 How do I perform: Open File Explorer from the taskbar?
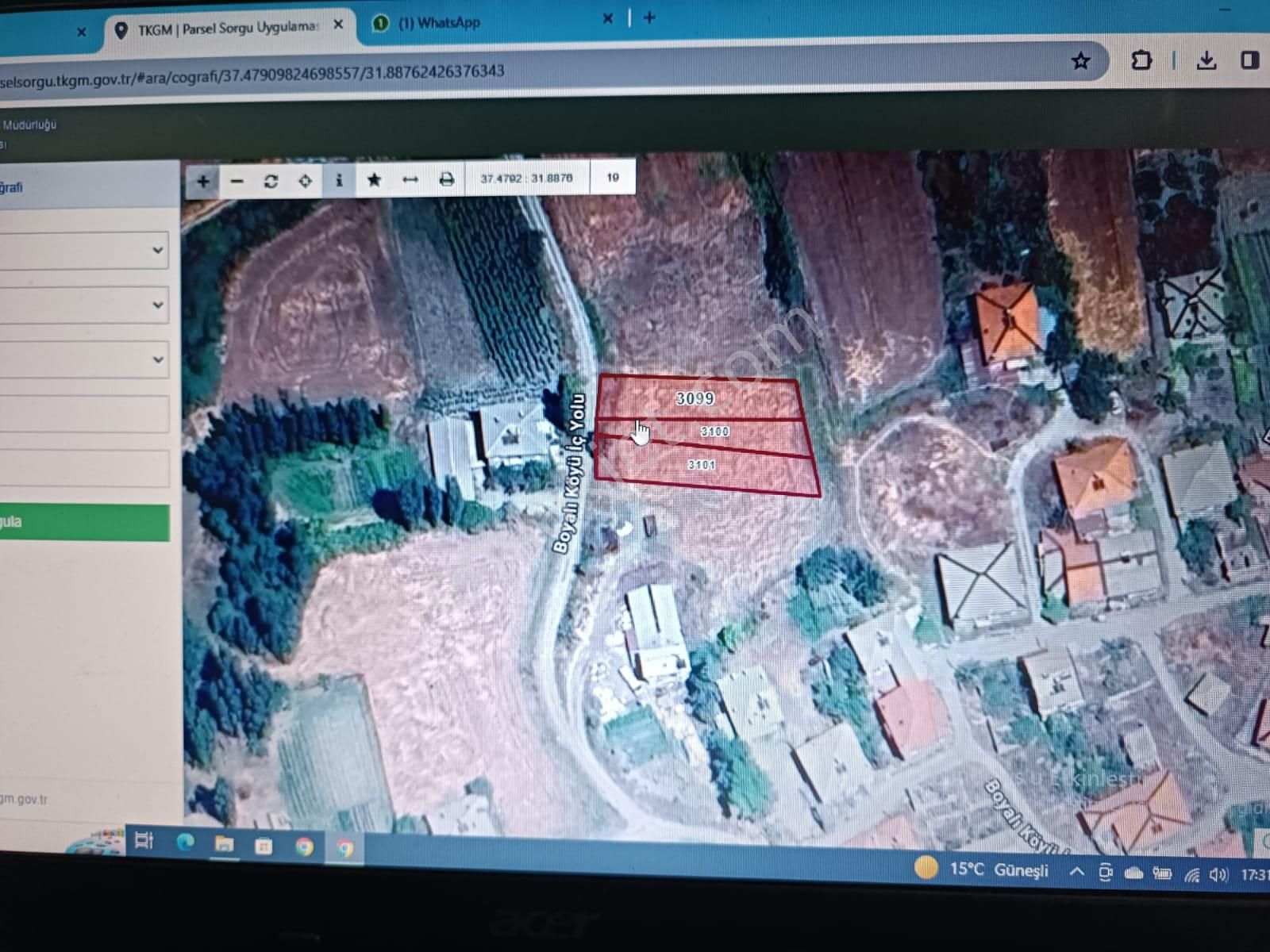click(224, 845)
